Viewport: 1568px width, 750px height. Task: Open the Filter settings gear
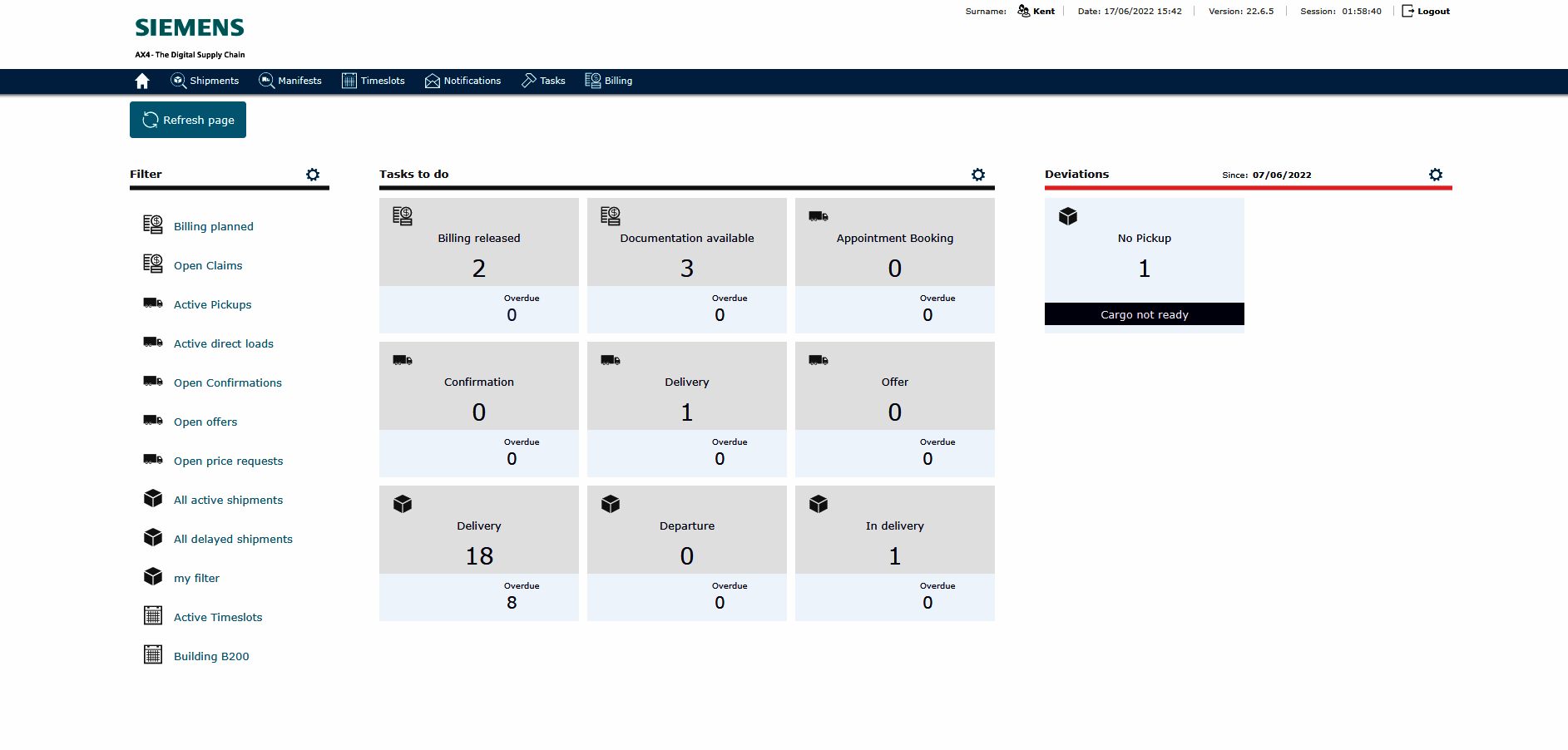[313, 175]
